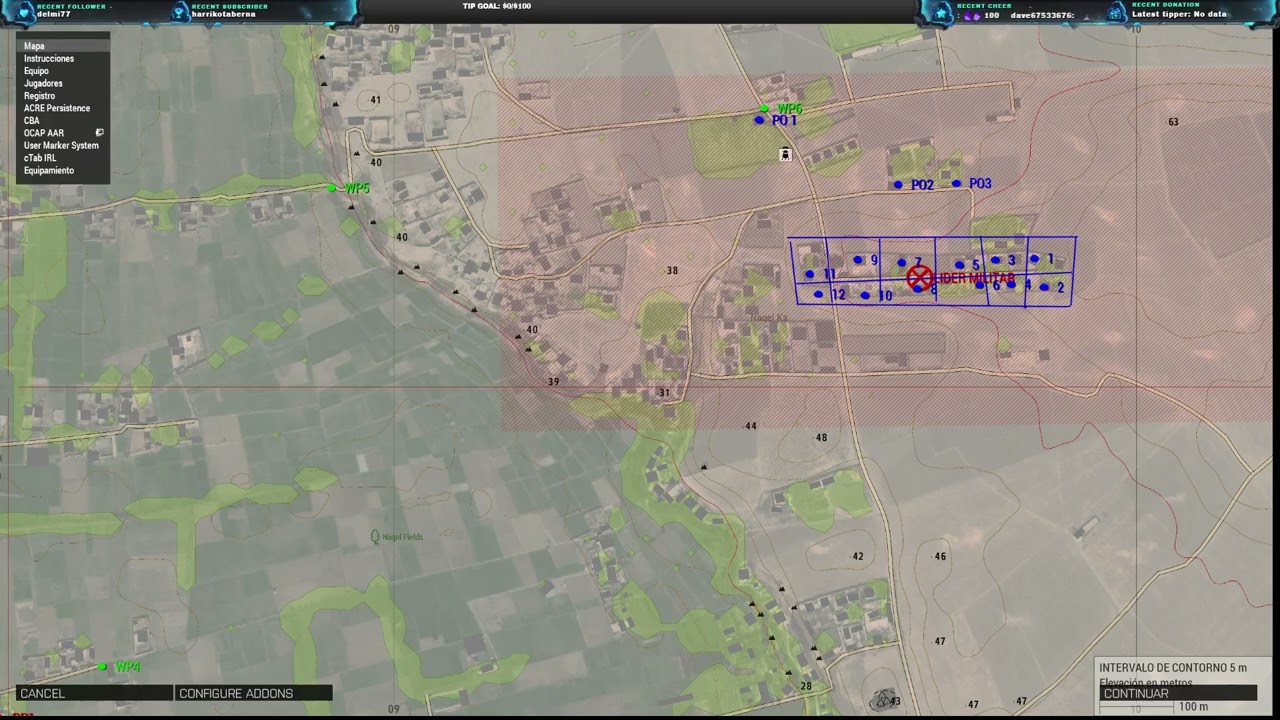The height and width of the screenshot is (720, 1280).
Task: Click blue sector marker 12
Action: 819,294
